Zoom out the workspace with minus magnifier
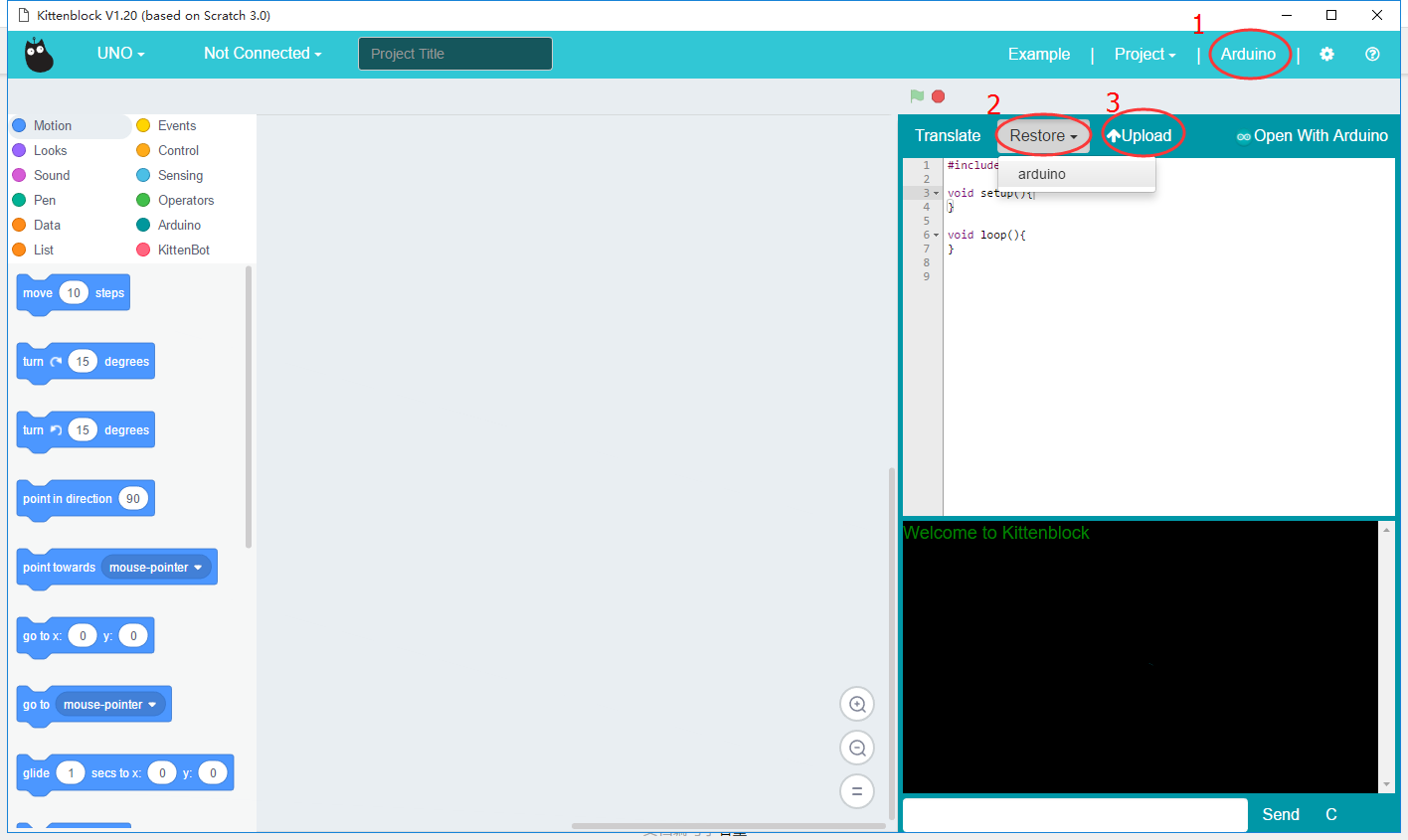This screenshot has width=1408, height=840. click(857, 748)
